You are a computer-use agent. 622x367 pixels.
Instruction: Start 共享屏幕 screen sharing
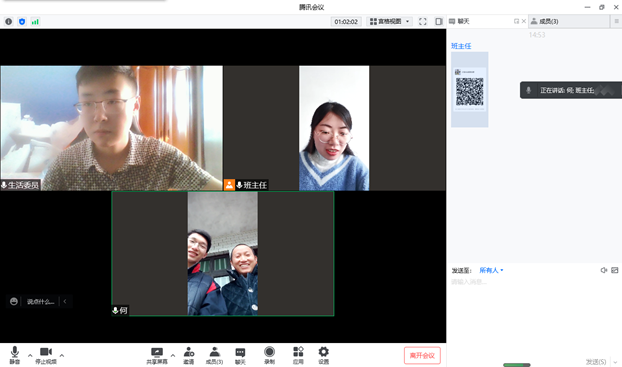tap(157, 355)
